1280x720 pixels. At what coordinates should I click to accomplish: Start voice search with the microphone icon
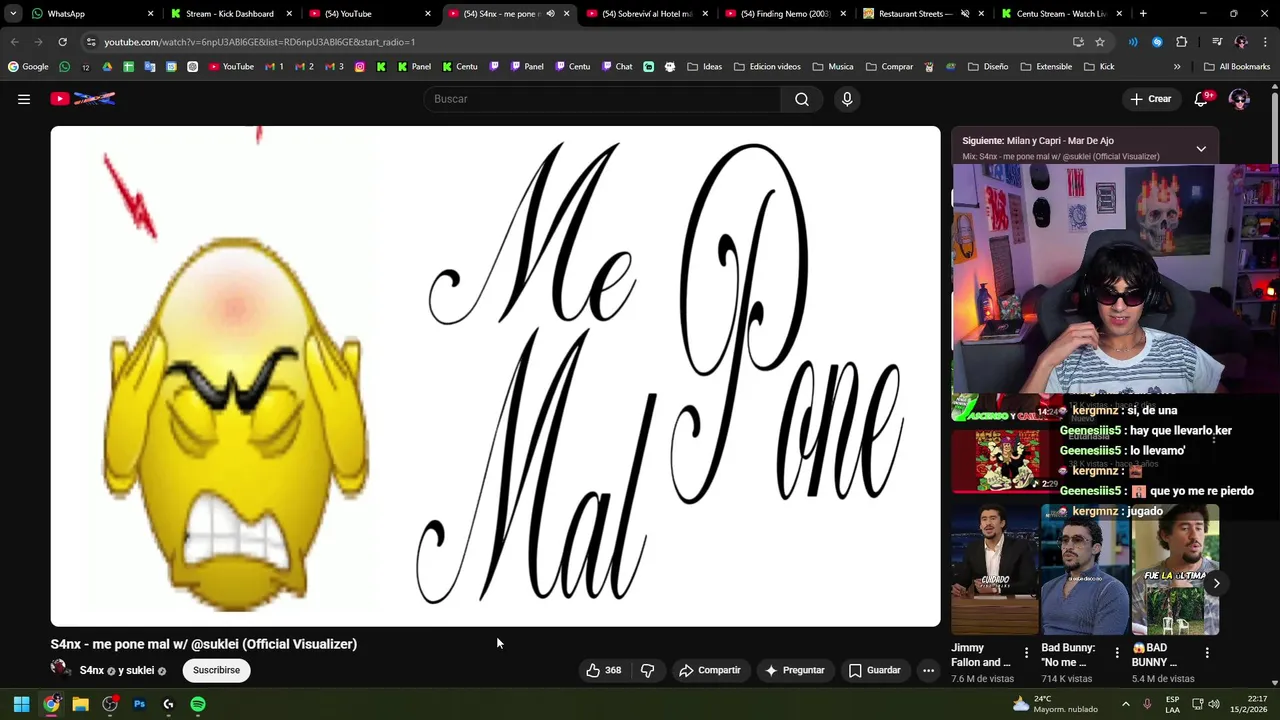point(847,99)
